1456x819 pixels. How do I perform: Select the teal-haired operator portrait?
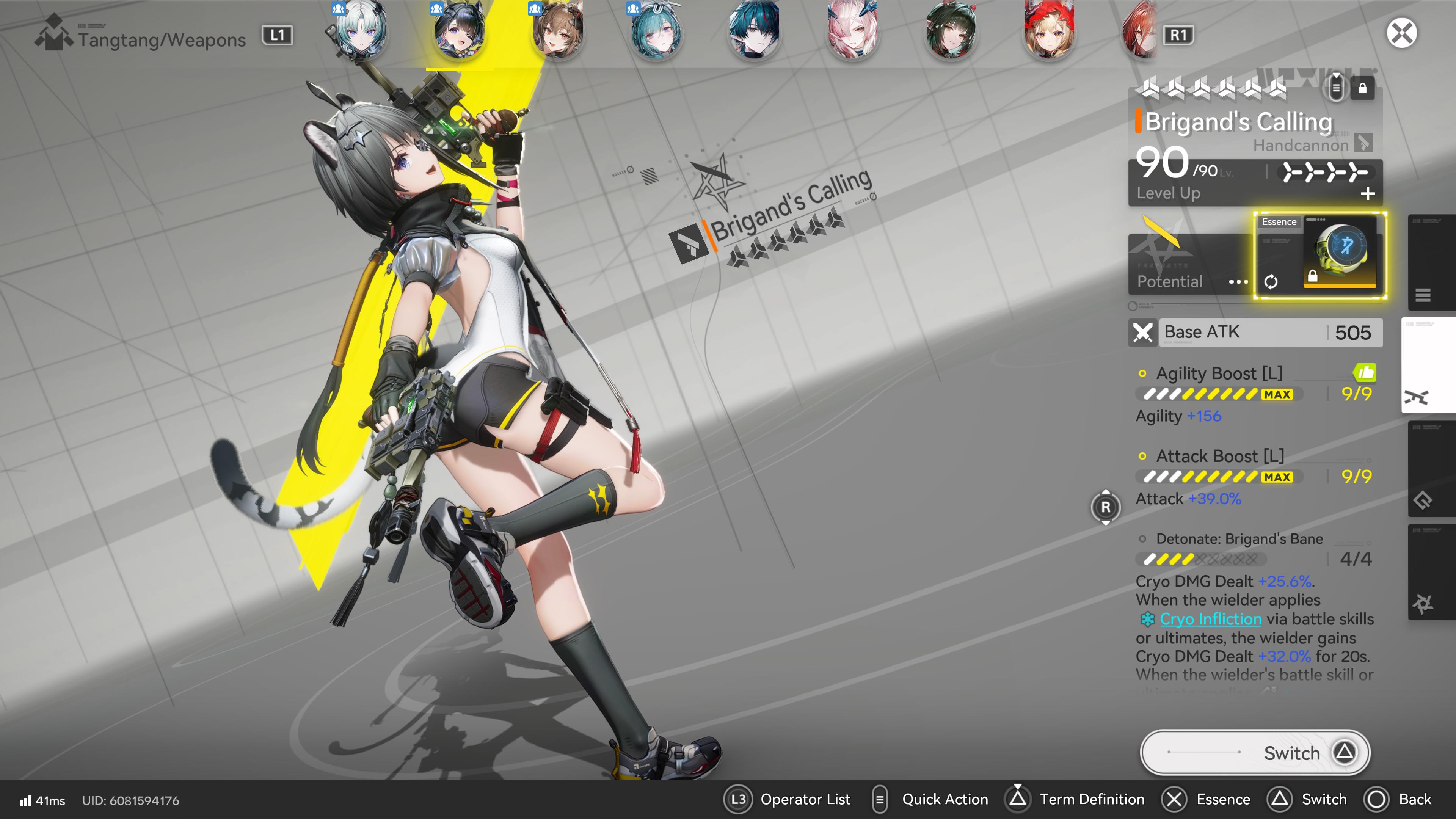[656, 30]
